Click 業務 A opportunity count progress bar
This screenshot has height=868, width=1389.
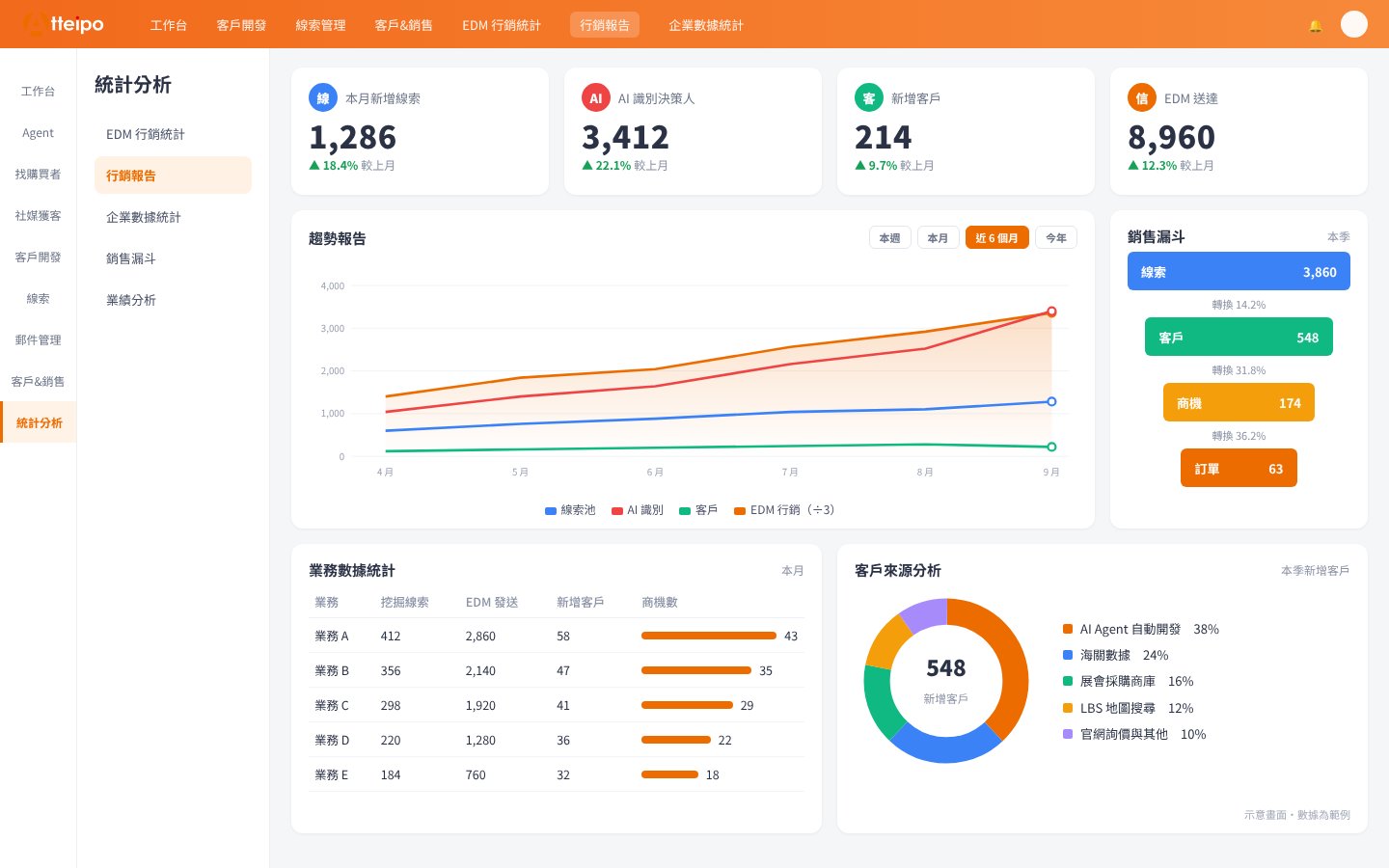(709, 636)
